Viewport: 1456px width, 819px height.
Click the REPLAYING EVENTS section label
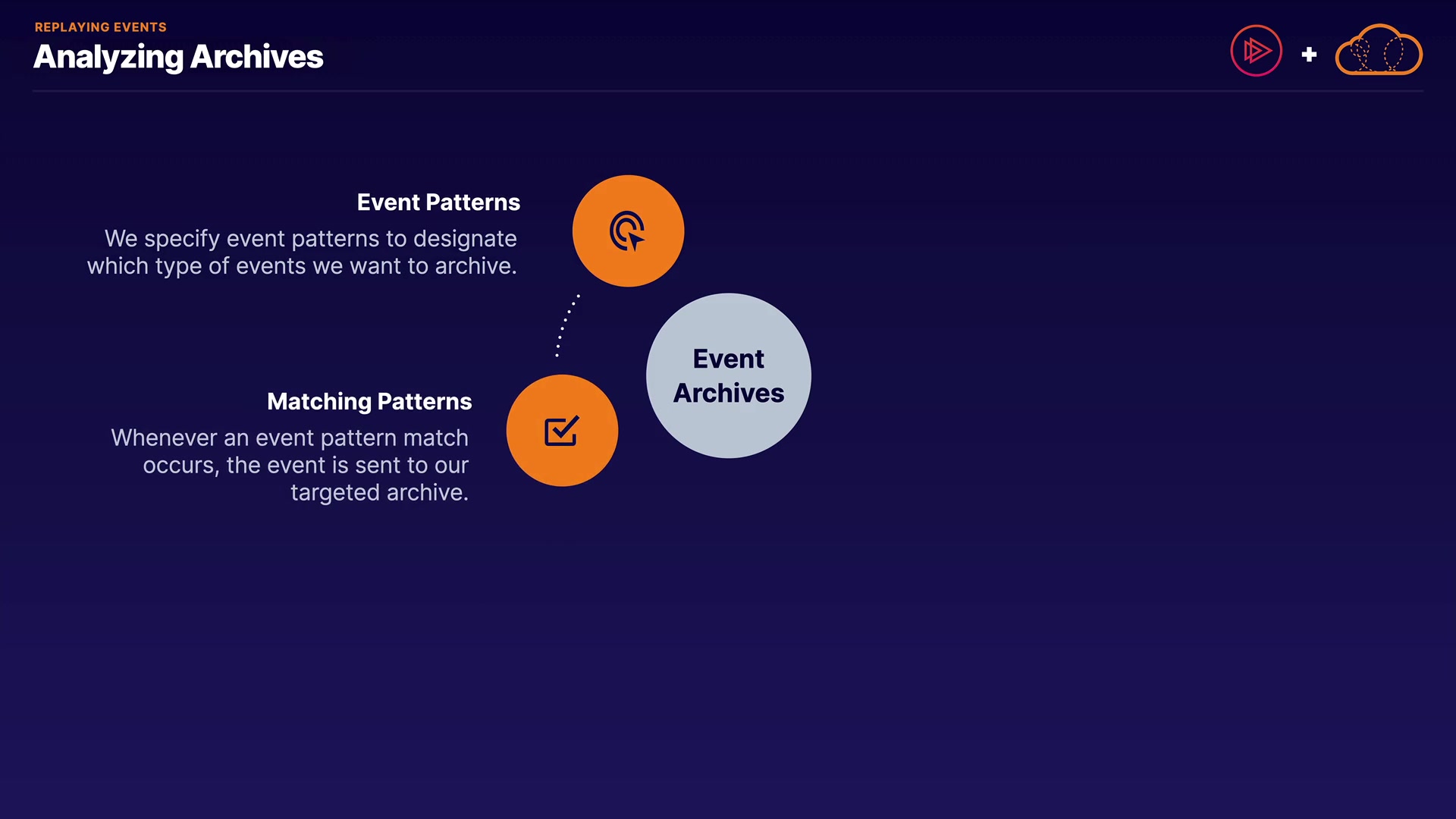[x=100, y=27]
